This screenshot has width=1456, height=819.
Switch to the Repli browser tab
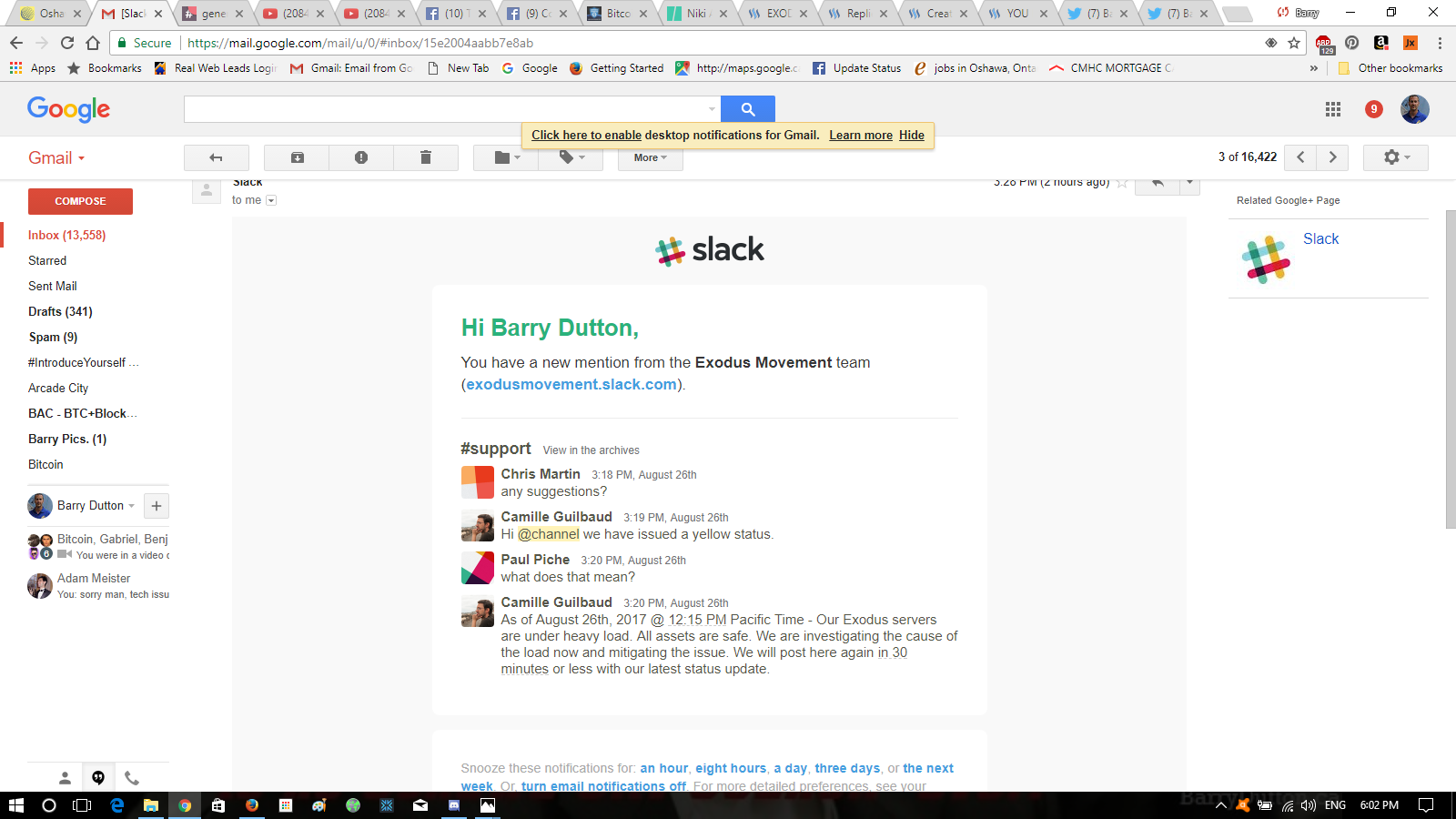tap(858, 14)
